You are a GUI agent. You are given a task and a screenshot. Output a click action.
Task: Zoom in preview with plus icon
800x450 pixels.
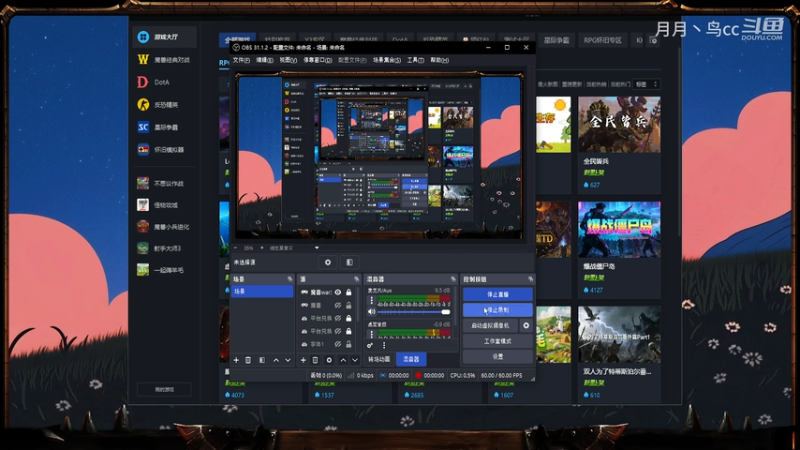pyautogui.click(x=262, y=248)
